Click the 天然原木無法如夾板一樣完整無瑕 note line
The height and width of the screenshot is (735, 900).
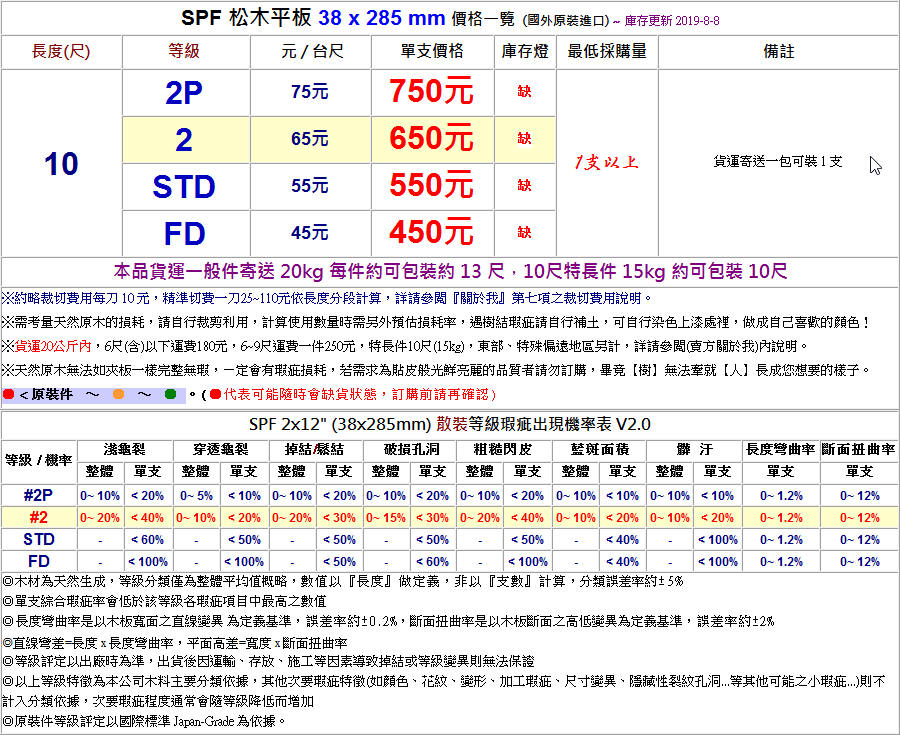coord(436,371)
